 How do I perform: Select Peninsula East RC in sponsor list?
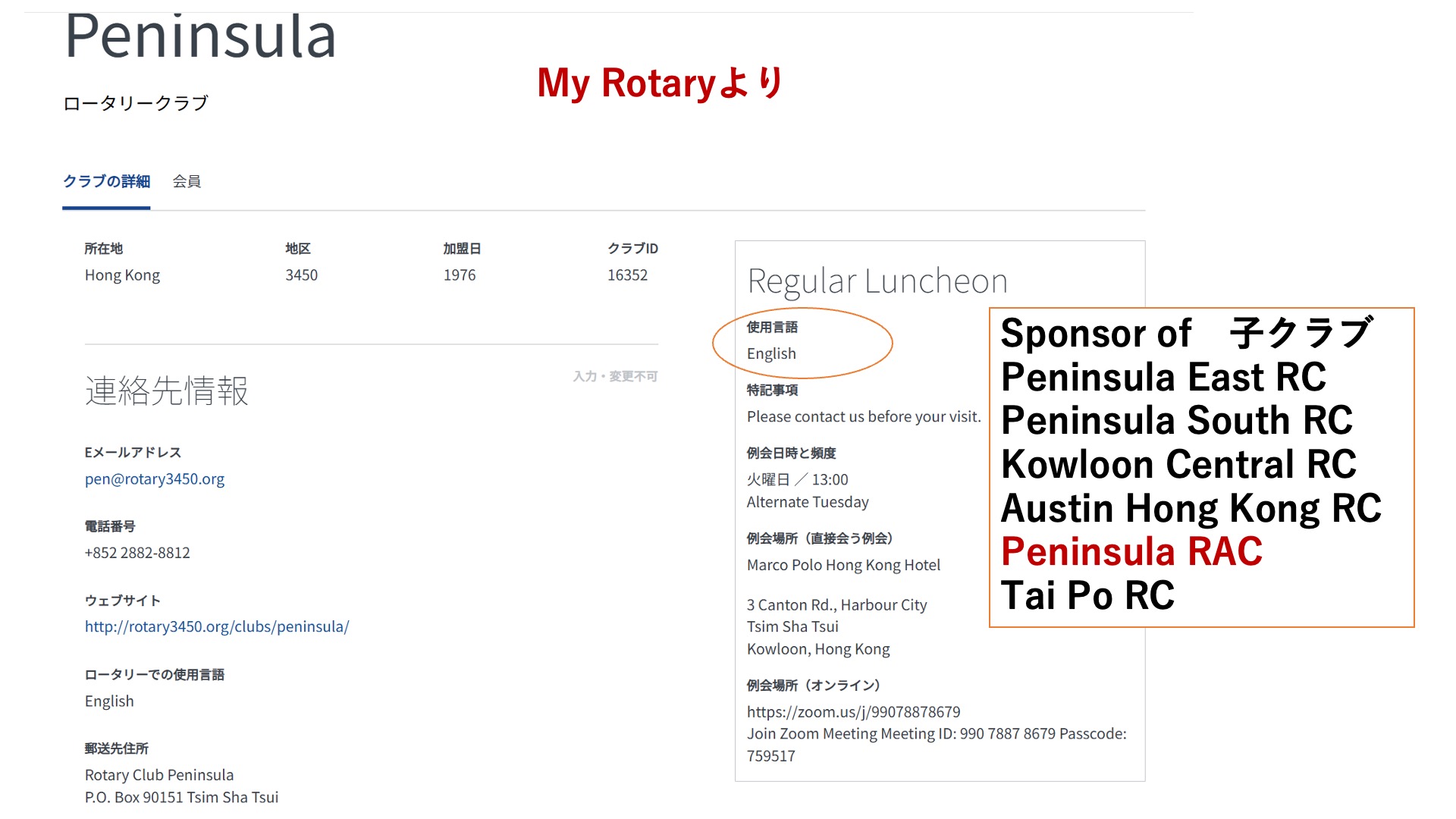[1163, 377]
